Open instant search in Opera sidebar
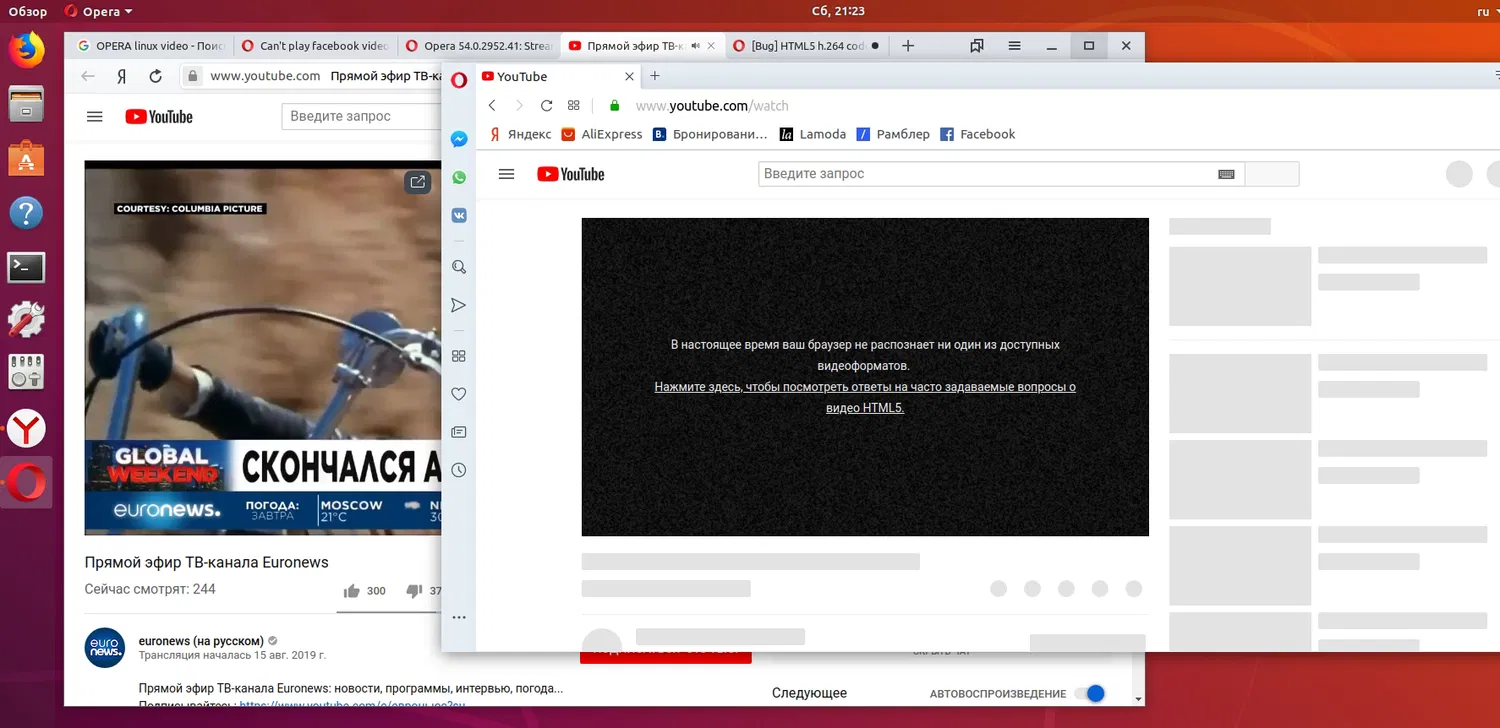The image size is (1500, 728). [x=459, y=267]
